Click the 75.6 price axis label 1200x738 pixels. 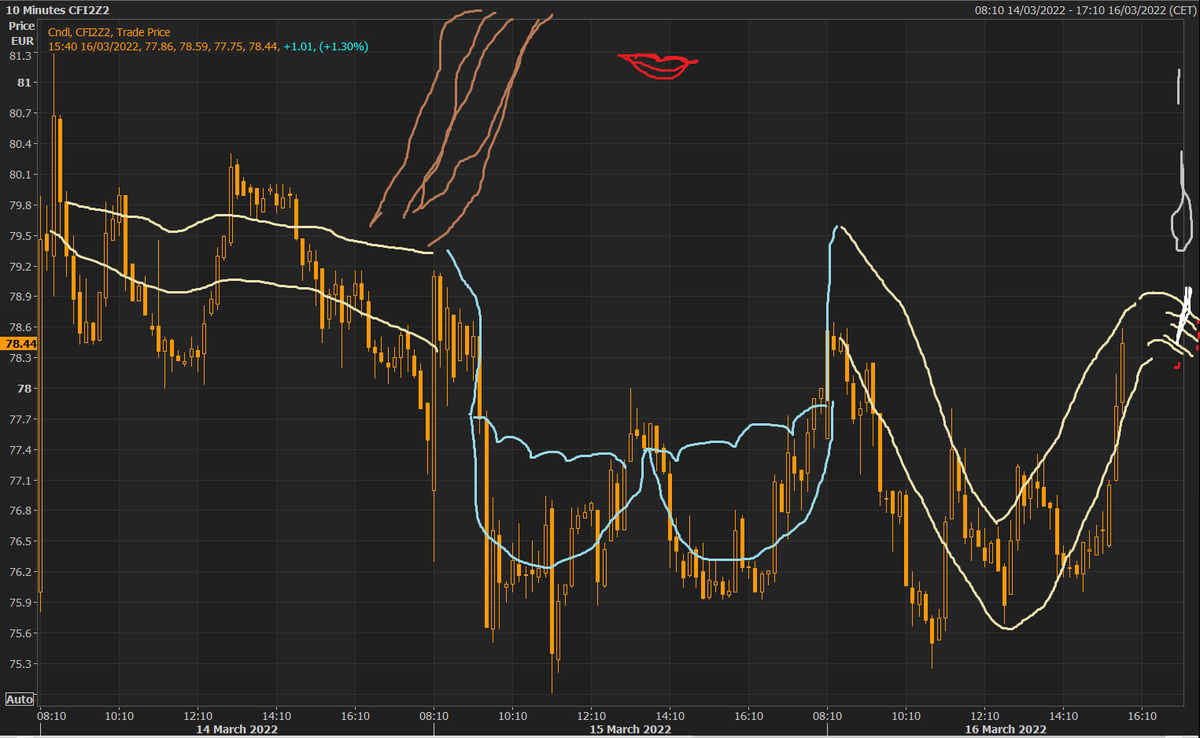(x=22, y=633)
